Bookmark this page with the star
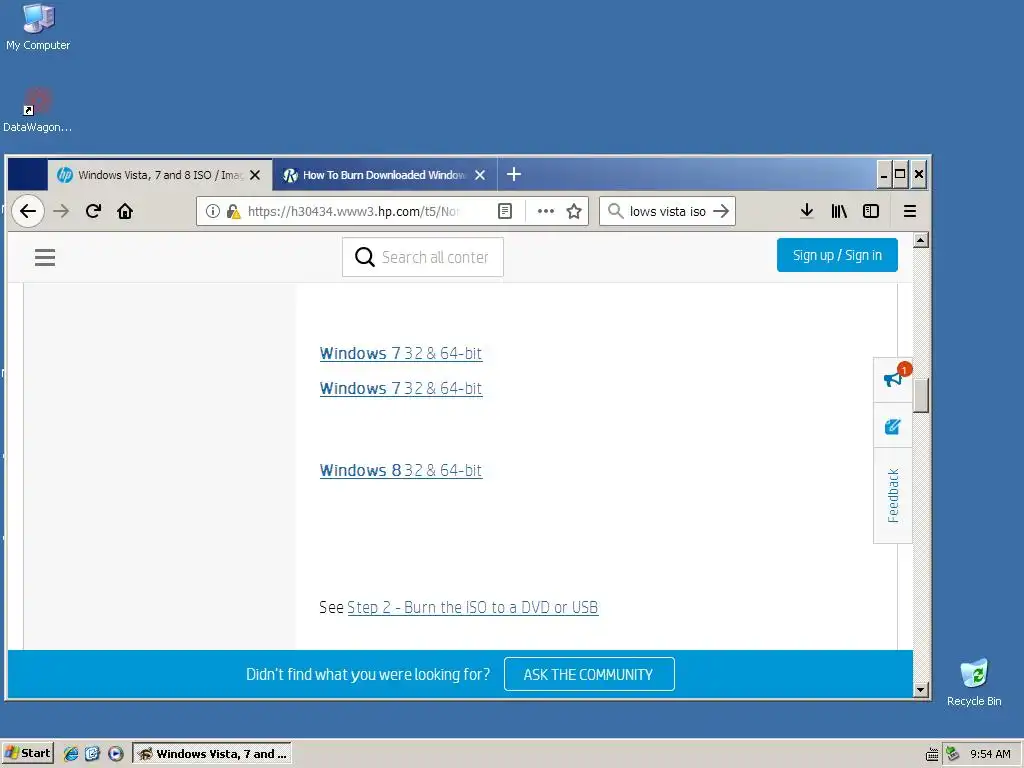 point(574,211)
